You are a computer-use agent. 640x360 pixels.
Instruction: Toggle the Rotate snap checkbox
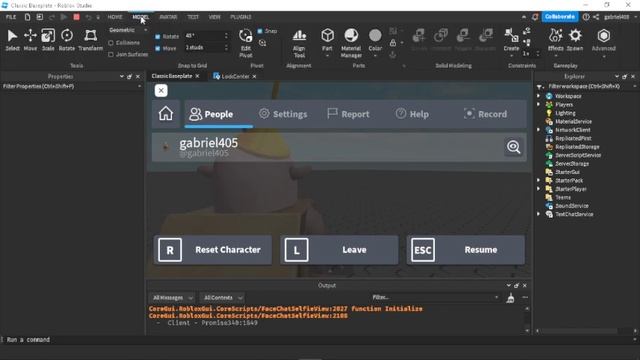tap(158, 36)
